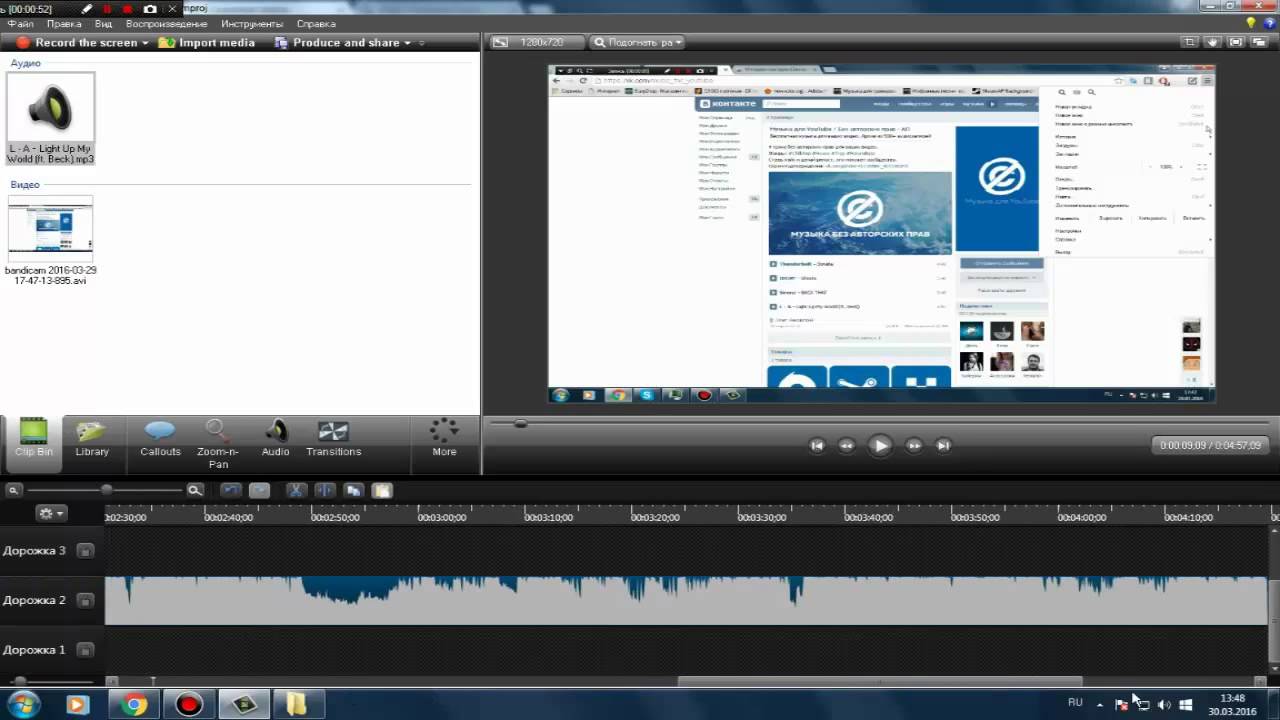Step backward in the preview
Viewport: 1280px width, 720px height.
point(847,446)
